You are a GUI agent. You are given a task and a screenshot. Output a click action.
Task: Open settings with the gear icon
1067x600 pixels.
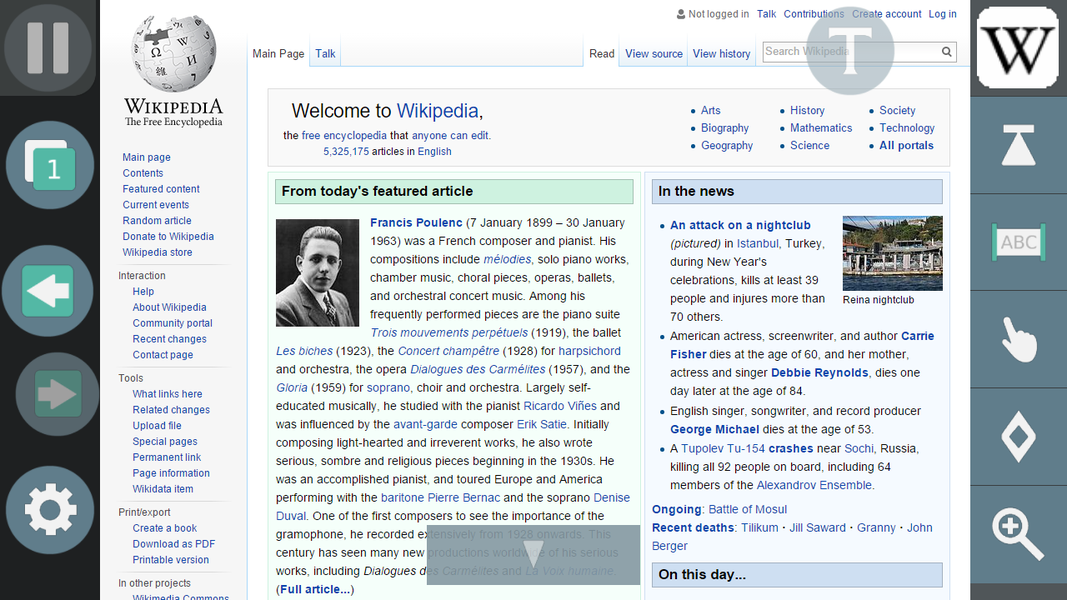[50, 510]
